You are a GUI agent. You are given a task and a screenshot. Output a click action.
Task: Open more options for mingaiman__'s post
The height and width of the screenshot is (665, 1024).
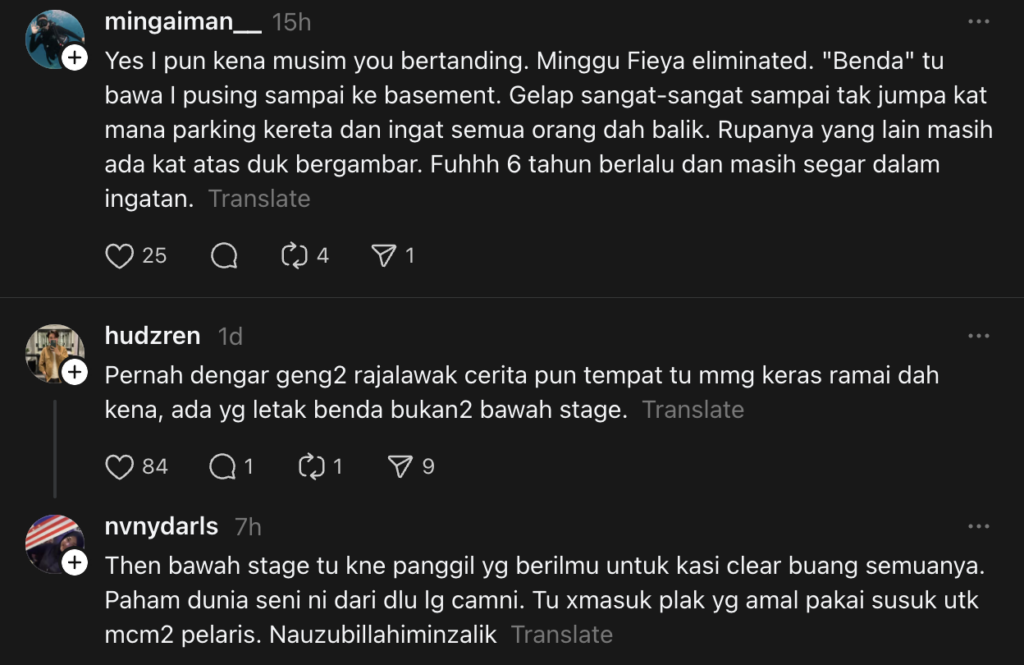tap(978, 21)
